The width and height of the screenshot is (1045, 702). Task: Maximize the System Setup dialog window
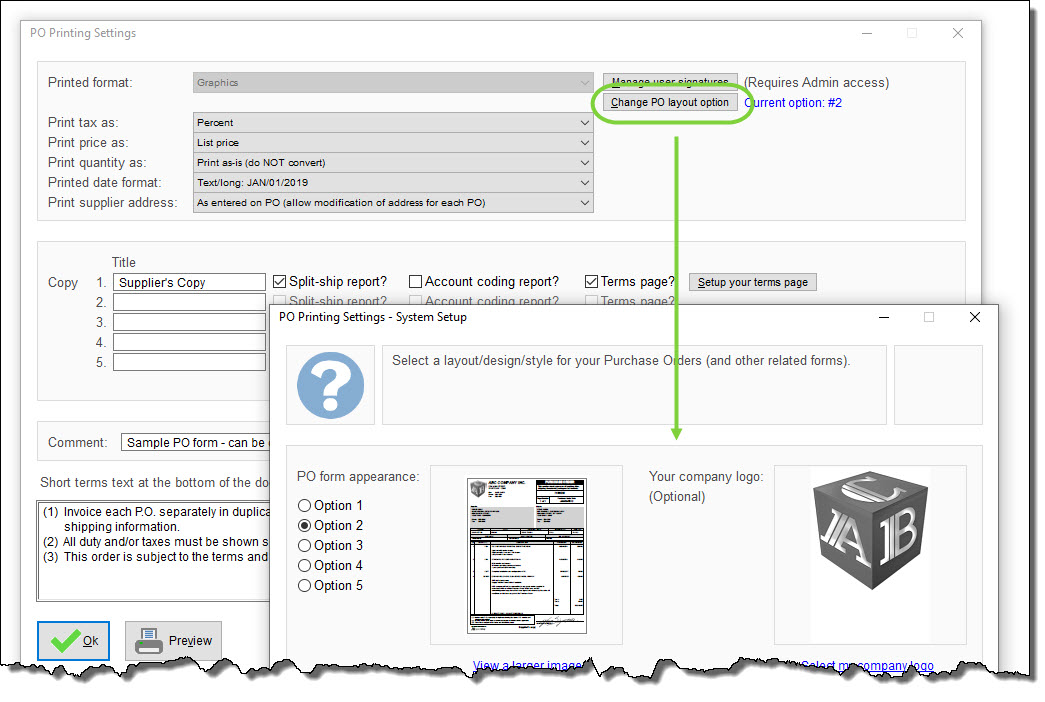[929, 317]
